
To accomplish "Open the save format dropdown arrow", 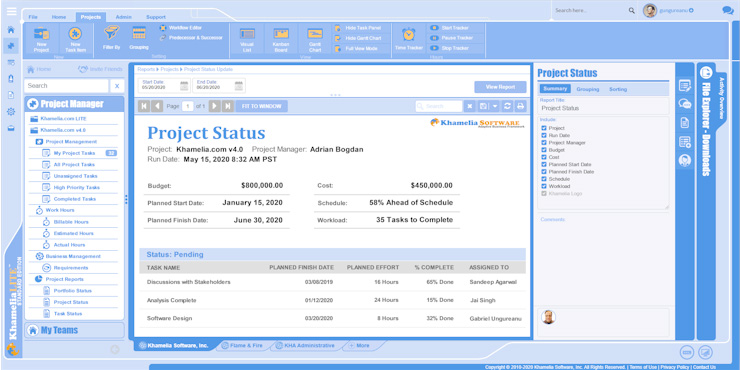I will coord(495,106).
